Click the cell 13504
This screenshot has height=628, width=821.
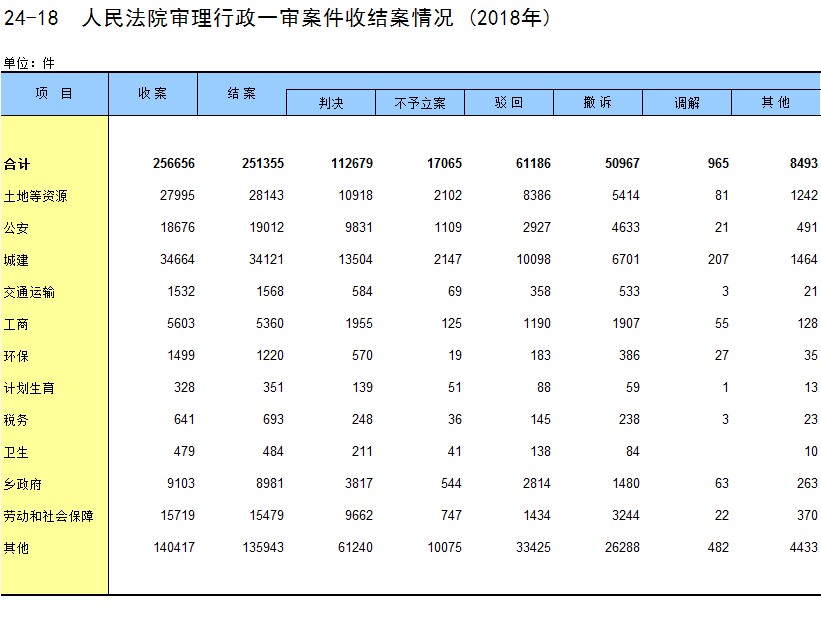coord(356,259)
